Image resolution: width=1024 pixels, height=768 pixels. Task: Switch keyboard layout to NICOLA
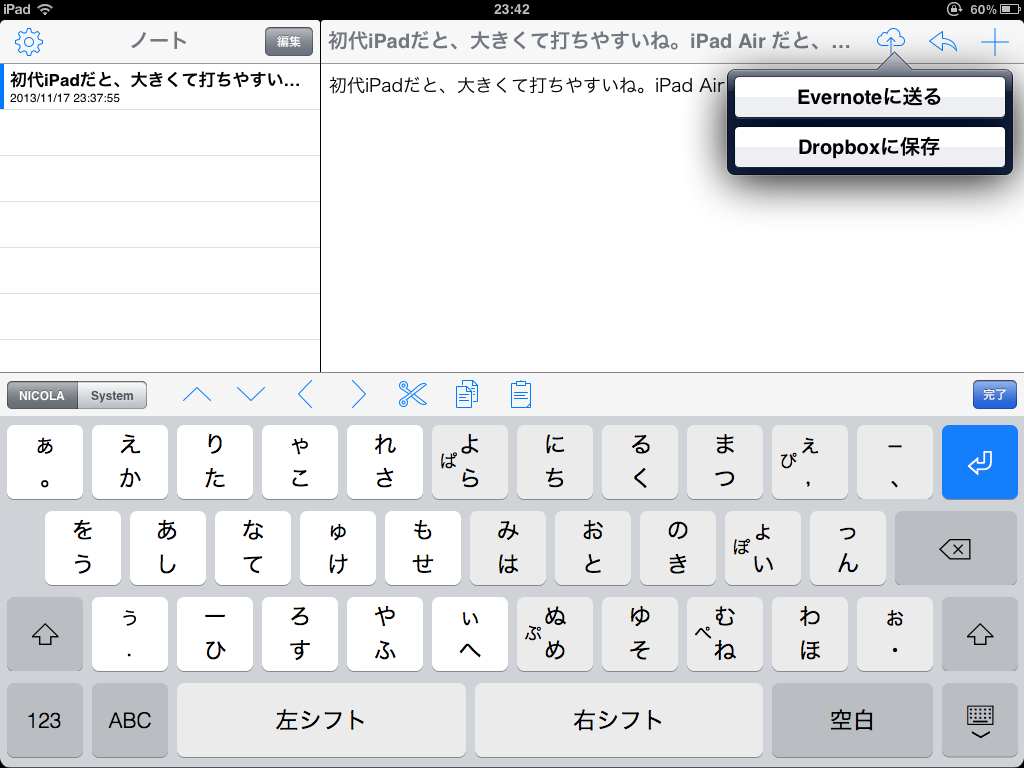pos(42,395)
